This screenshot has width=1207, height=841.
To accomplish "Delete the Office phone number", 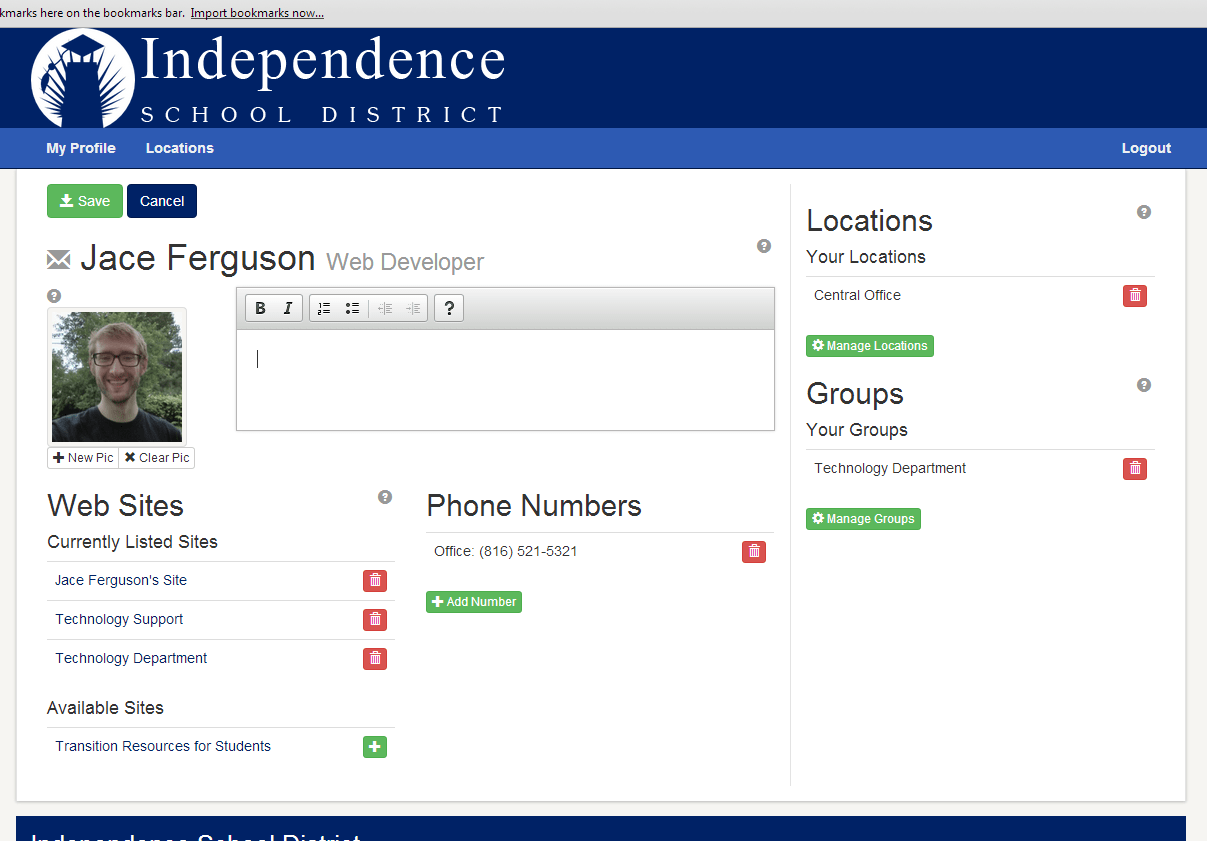I will pyautogui.click(x=754, y=552).
